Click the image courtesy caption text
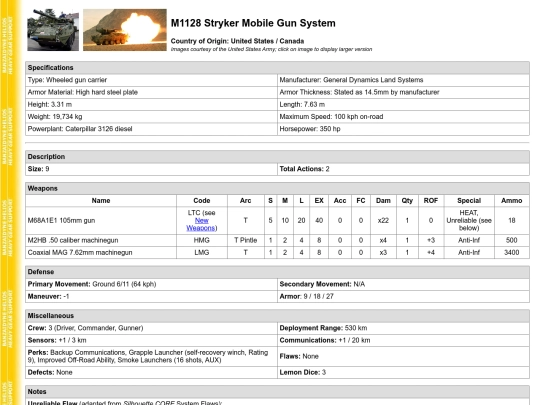Viewport: 540px width, 405px height. [x=271, y=49]
